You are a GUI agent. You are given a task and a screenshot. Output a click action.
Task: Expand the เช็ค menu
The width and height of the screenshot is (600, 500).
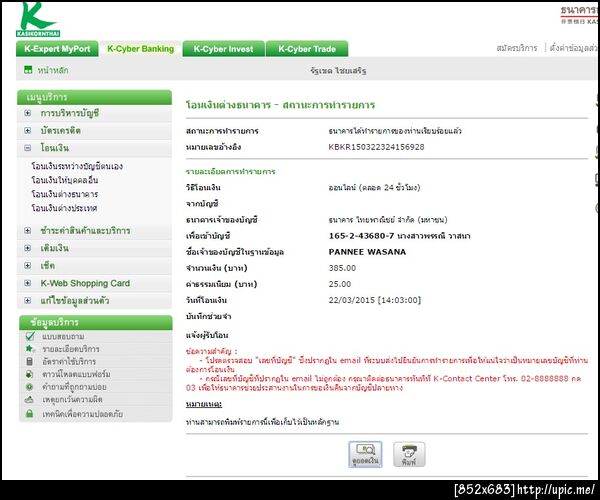click(28, 265)
